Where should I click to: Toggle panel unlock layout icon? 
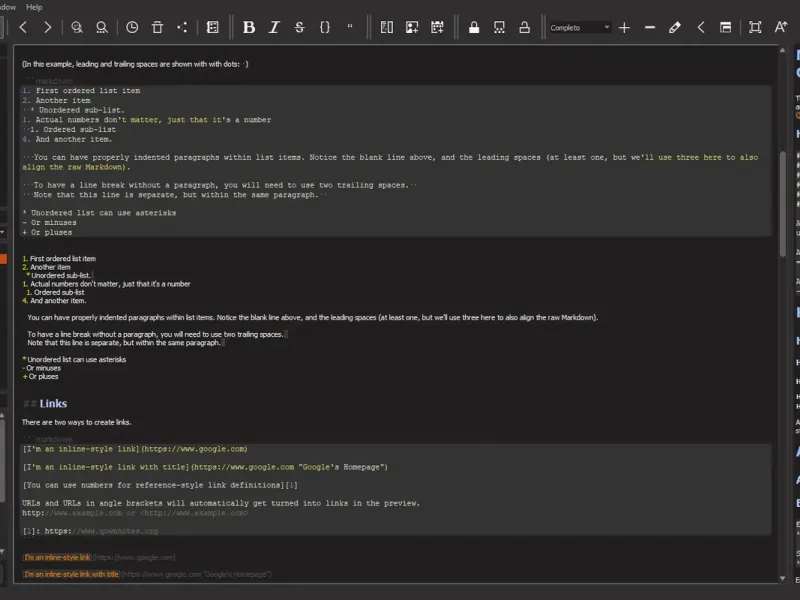coord(726,28)
